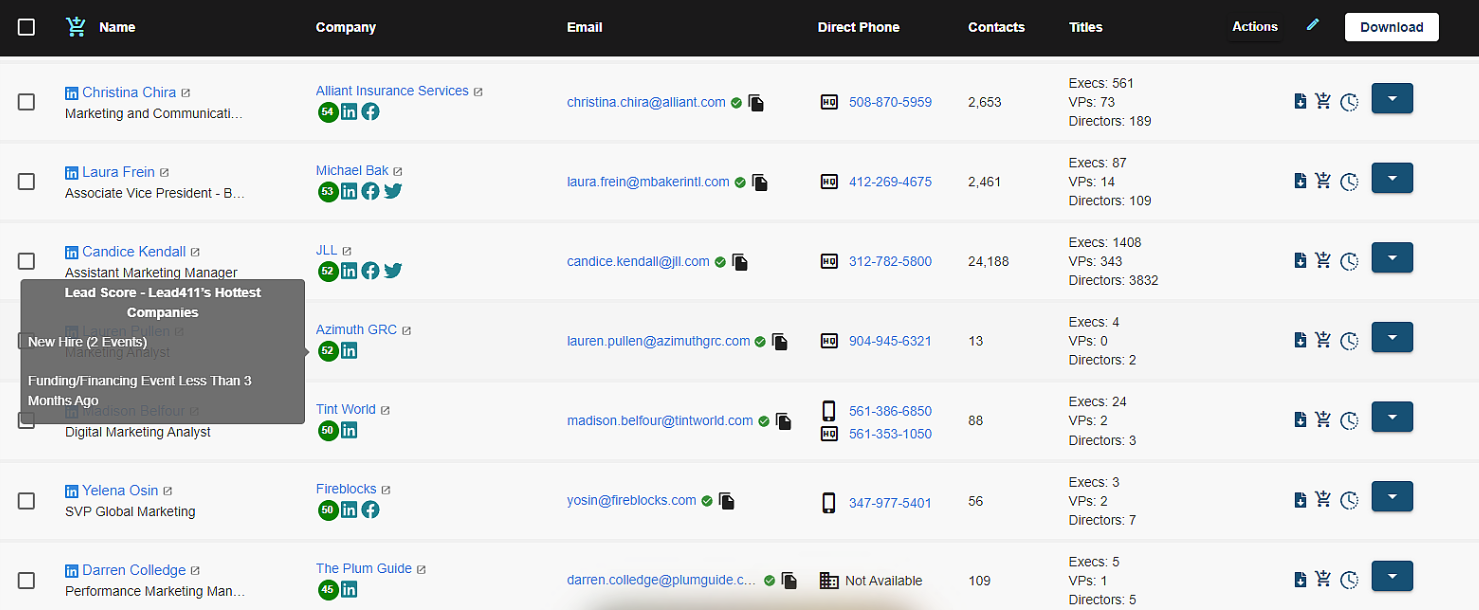This screenshot has height=610, width=1479.
Task: Click Azimuth GRC lead score 52 badge
Action: click(327, 351)
